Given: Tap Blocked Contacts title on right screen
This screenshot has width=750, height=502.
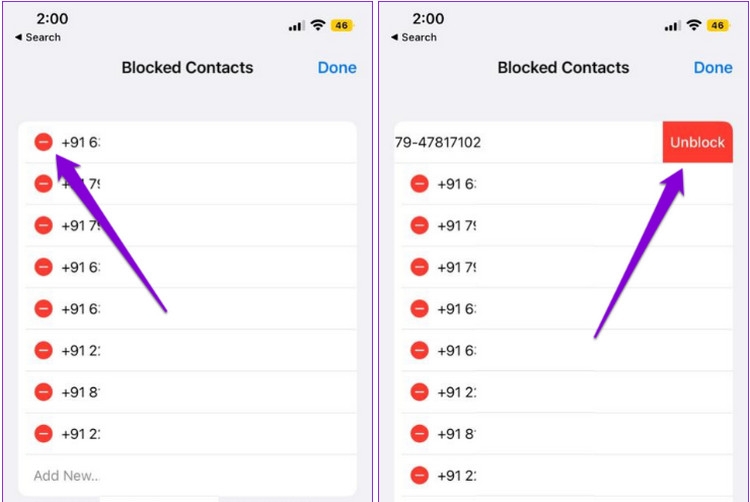Looking at the screenshot, I should [x=563, y=68].
